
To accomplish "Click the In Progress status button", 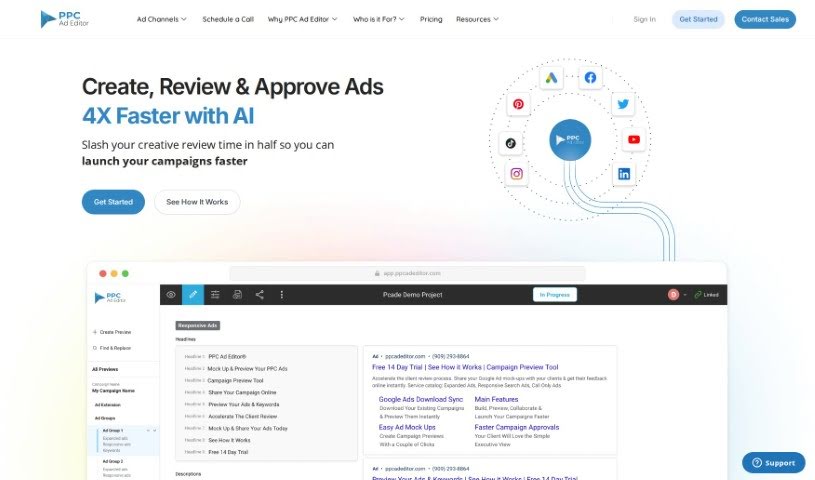I will click(x=555, y=294).
